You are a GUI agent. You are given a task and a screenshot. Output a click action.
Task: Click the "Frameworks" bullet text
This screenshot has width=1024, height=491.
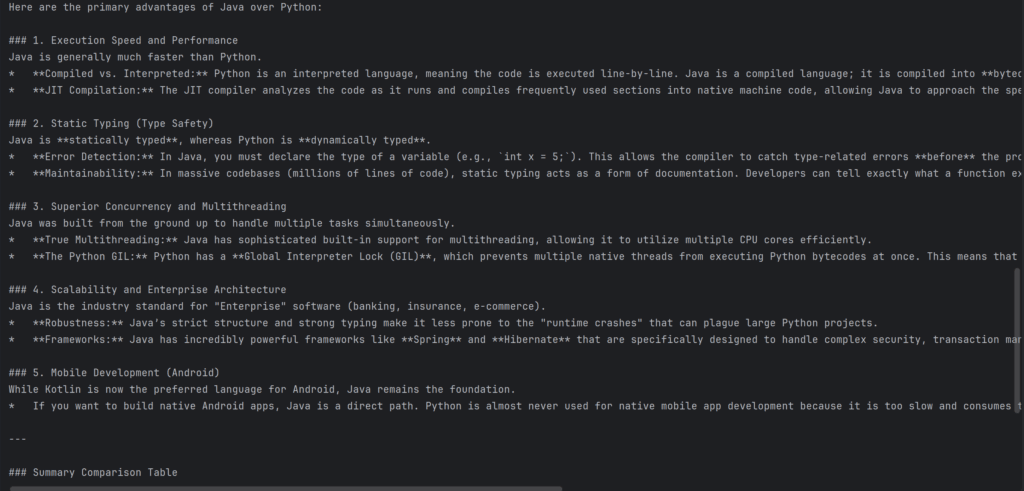74,339
